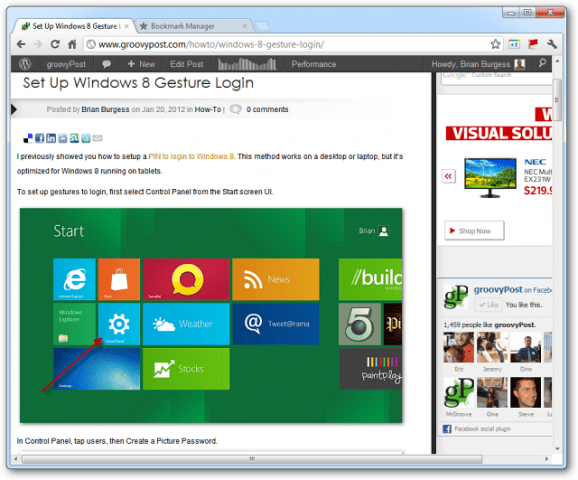578x480 pixels.
Task: Open Eric's Facebook profile photo
Action: pos(459,347)
